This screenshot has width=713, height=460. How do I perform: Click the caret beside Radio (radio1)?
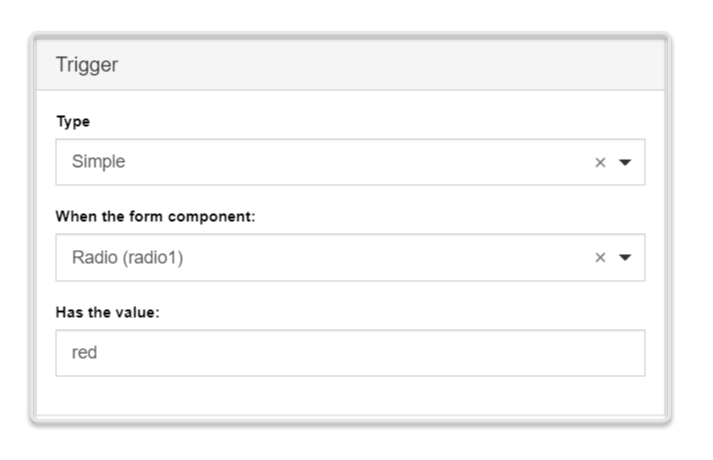[x=626, y=258]
